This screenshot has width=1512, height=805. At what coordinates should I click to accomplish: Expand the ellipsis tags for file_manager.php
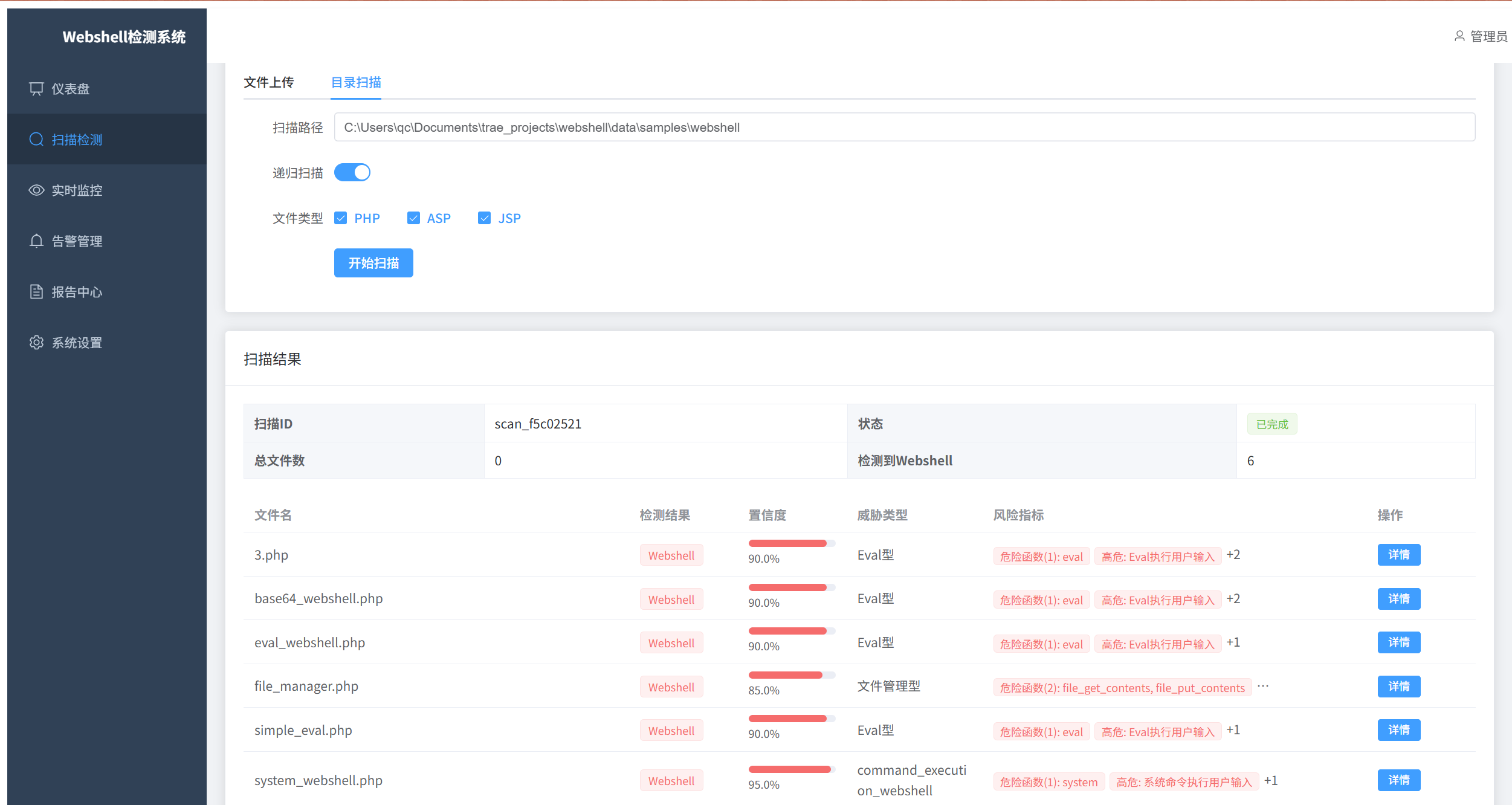coord(1263,687)
